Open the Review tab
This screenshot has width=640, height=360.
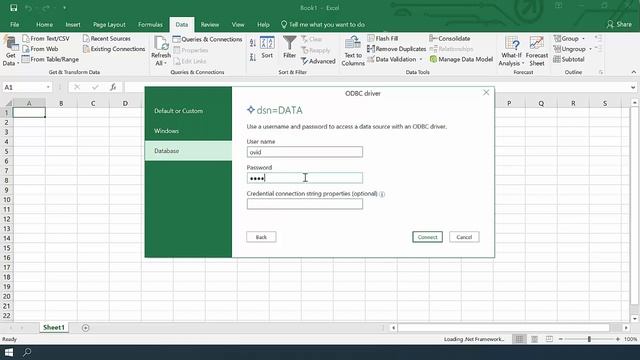click(x=209, y=24)
